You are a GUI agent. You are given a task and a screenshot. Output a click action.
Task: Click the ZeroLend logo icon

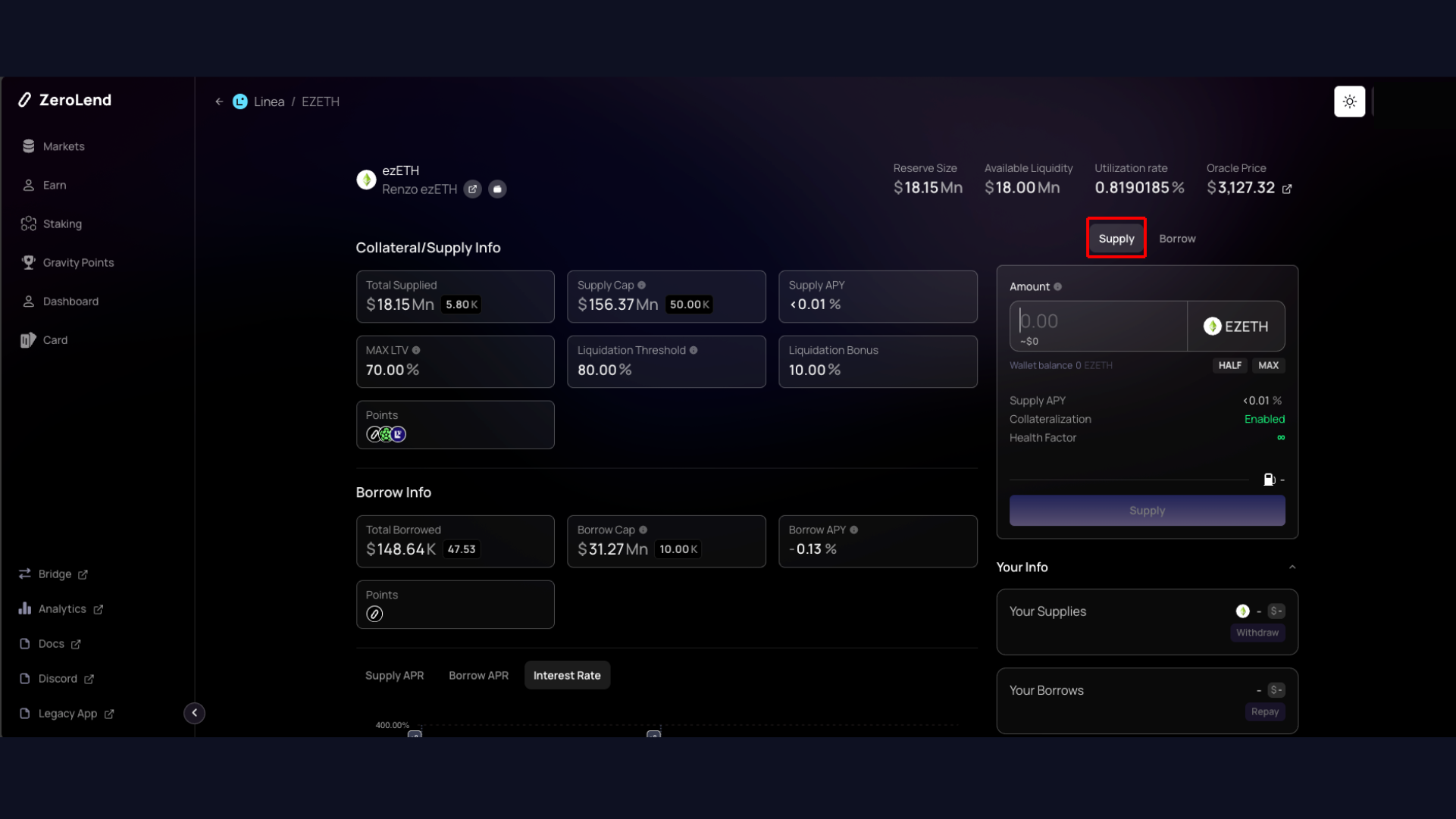(25, 100)
